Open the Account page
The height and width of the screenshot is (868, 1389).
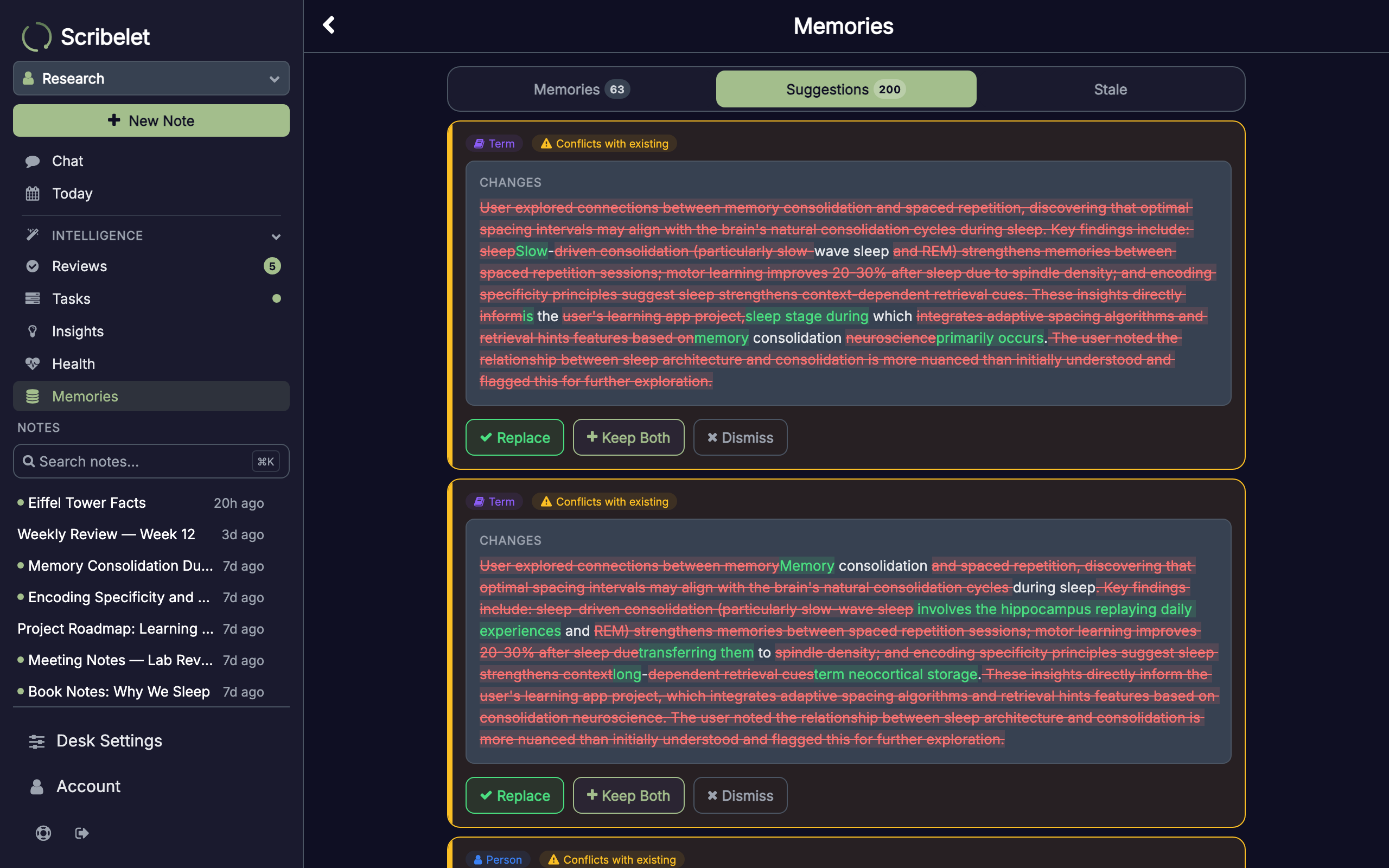pos(151,786)
